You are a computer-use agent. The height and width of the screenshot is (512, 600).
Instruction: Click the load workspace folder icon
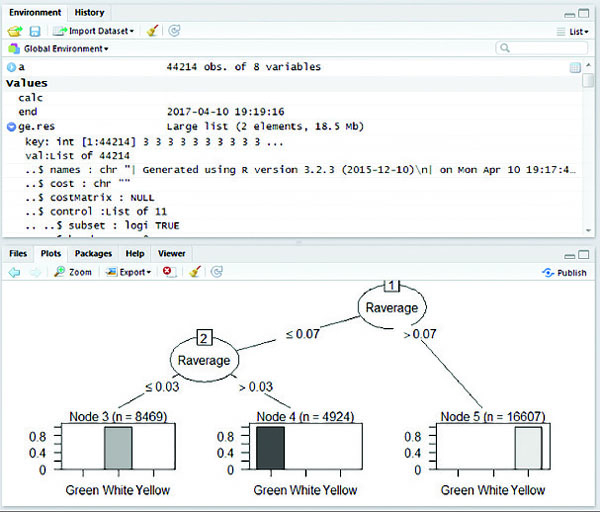[x=13, y=31]
